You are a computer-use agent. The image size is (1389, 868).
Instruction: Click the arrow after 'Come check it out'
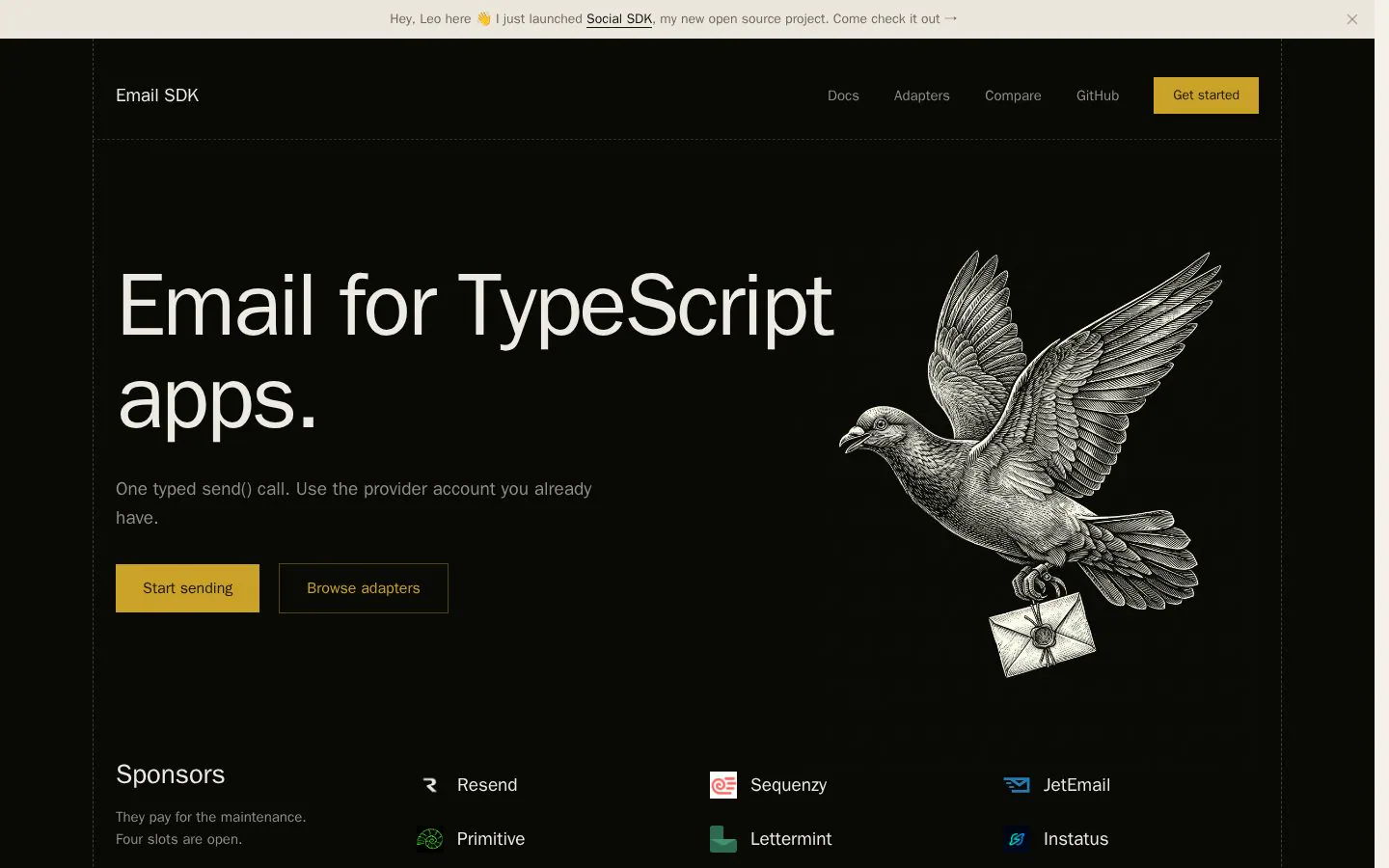[x=951, y=18]
